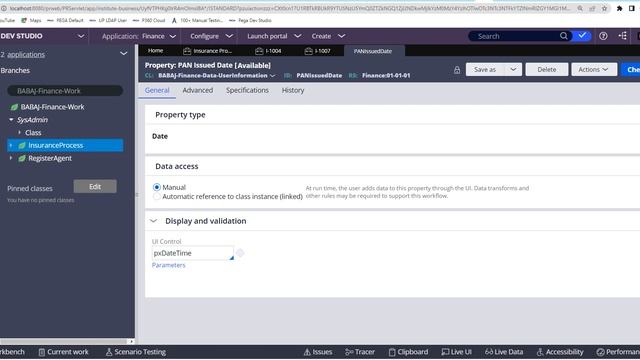Open the Actions dropdown
Image resolution: width=640 pixels, height=360 pixels.
tap(593, 69)
